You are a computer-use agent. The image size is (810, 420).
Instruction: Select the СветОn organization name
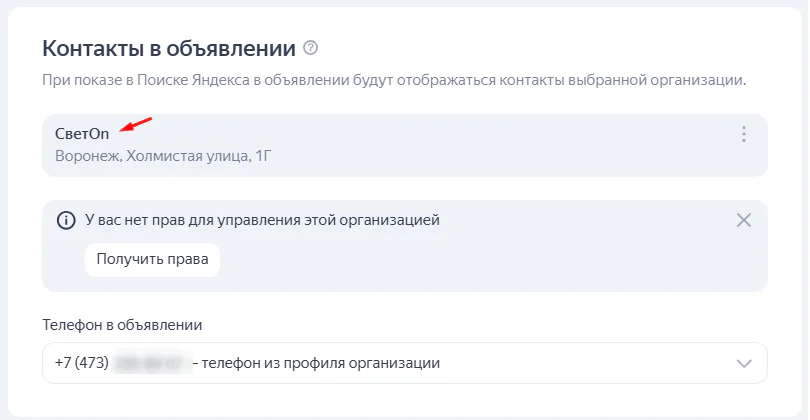click(x=82, y=134)
